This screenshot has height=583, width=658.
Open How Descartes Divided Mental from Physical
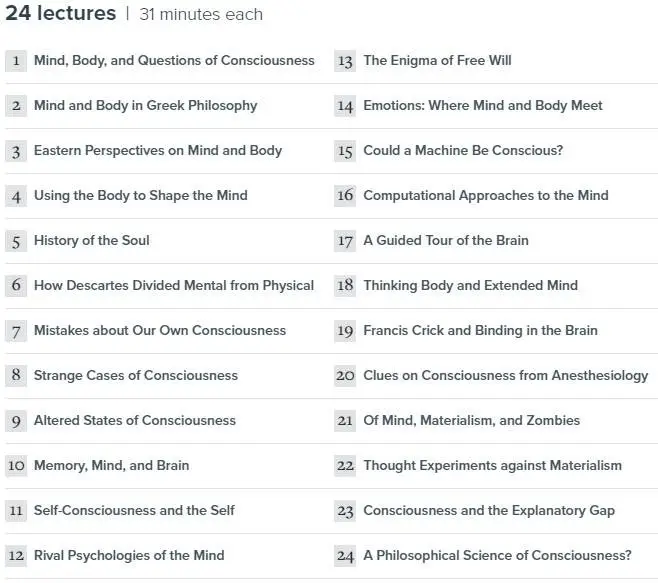174,285
